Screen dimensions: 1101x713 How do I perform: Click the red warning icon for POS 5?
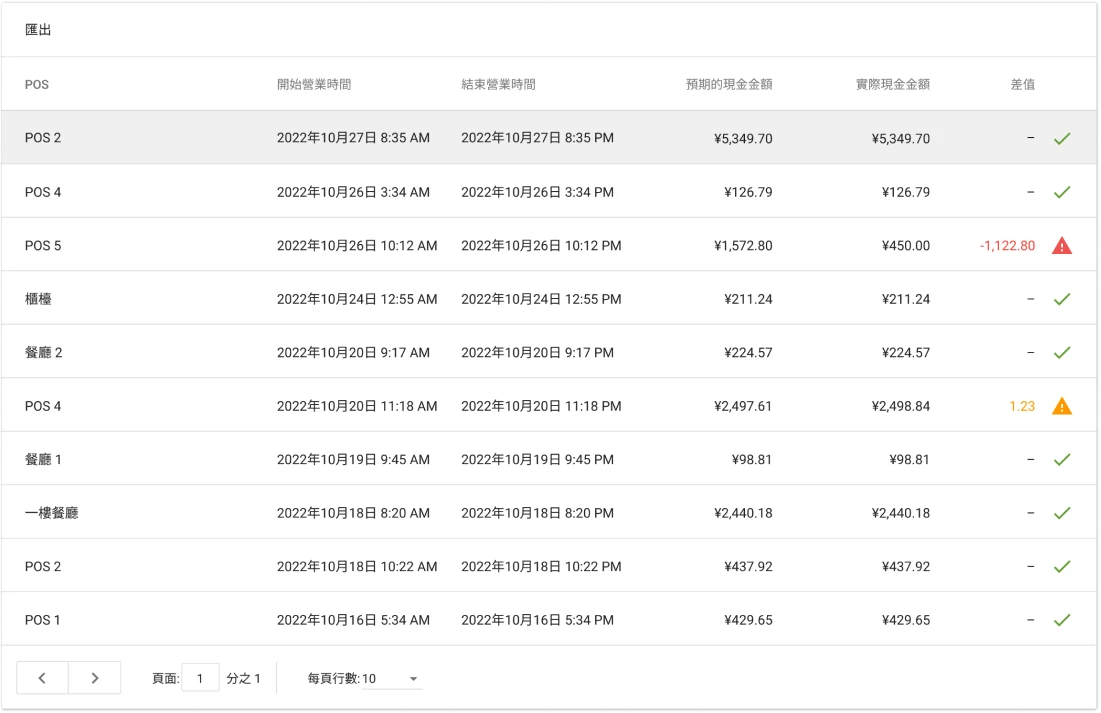click(1061, 245)
